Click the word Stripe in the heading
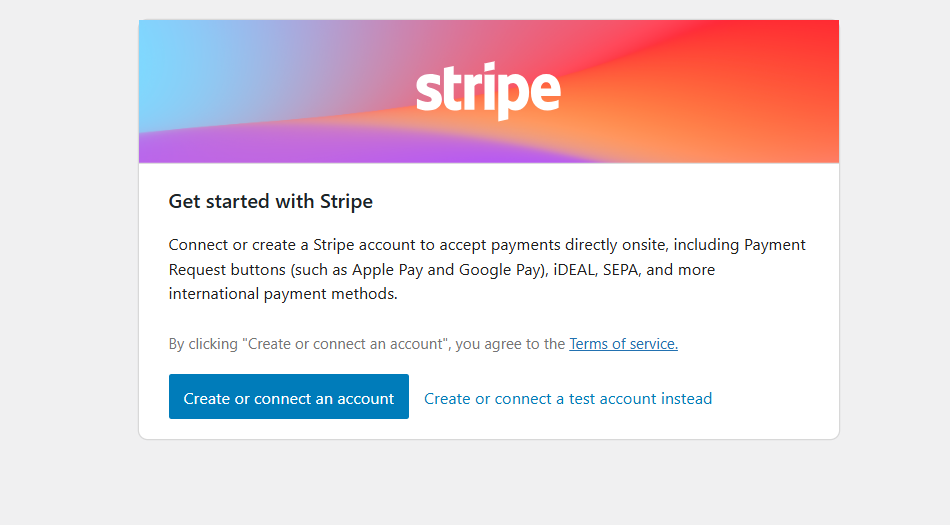Image resolution: width=950 pixels, height=525 pixels. 347,201
